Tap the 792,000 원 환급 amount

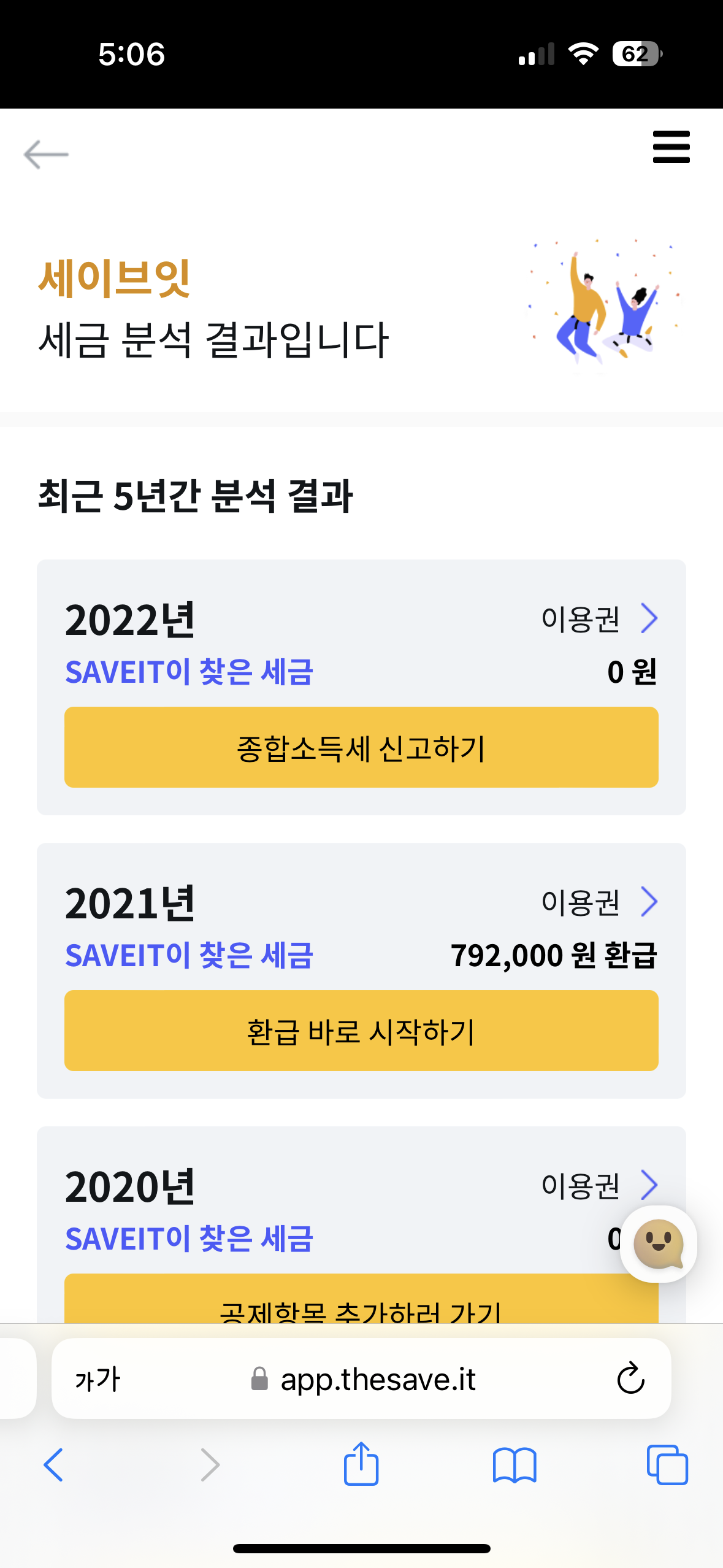click(x=554, y=955)
